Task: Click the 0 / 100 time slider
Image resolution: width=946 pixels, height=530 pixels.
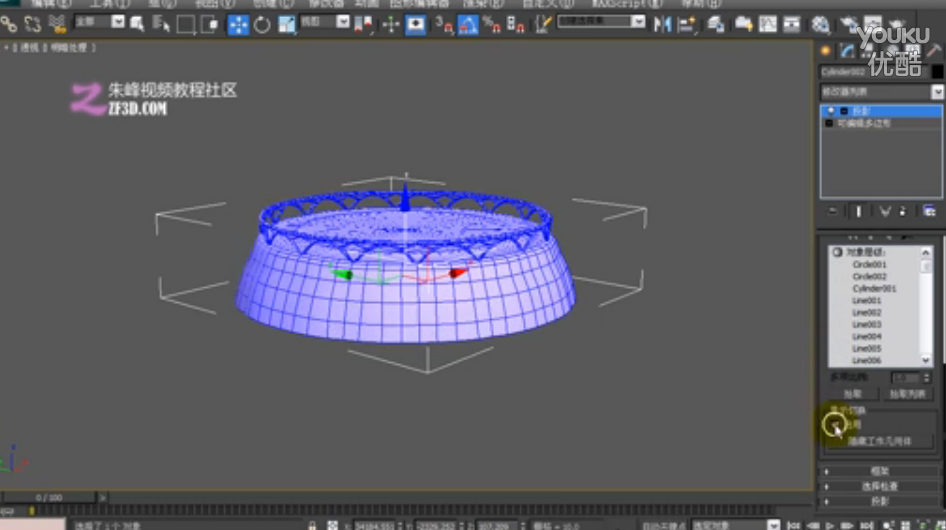Action: point(48,497)
